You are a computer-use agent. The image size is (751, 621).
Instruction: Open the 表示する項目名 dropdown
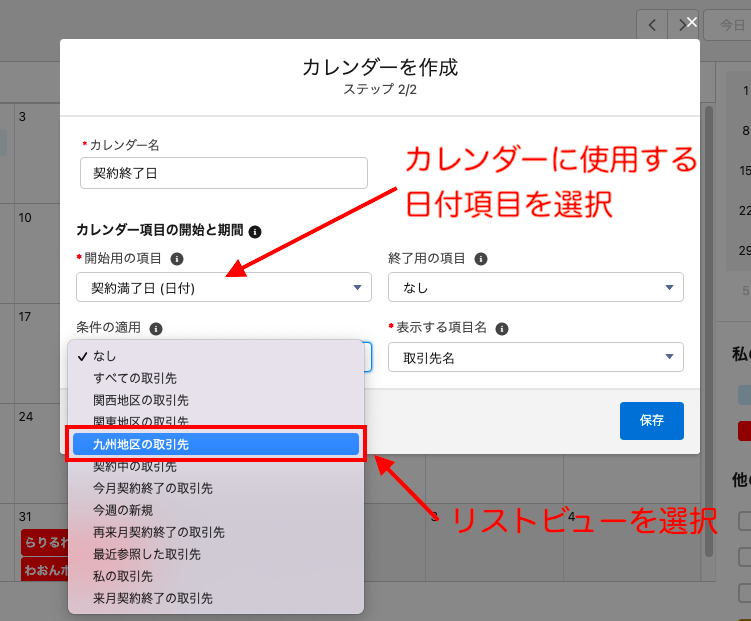pos(535,357)
